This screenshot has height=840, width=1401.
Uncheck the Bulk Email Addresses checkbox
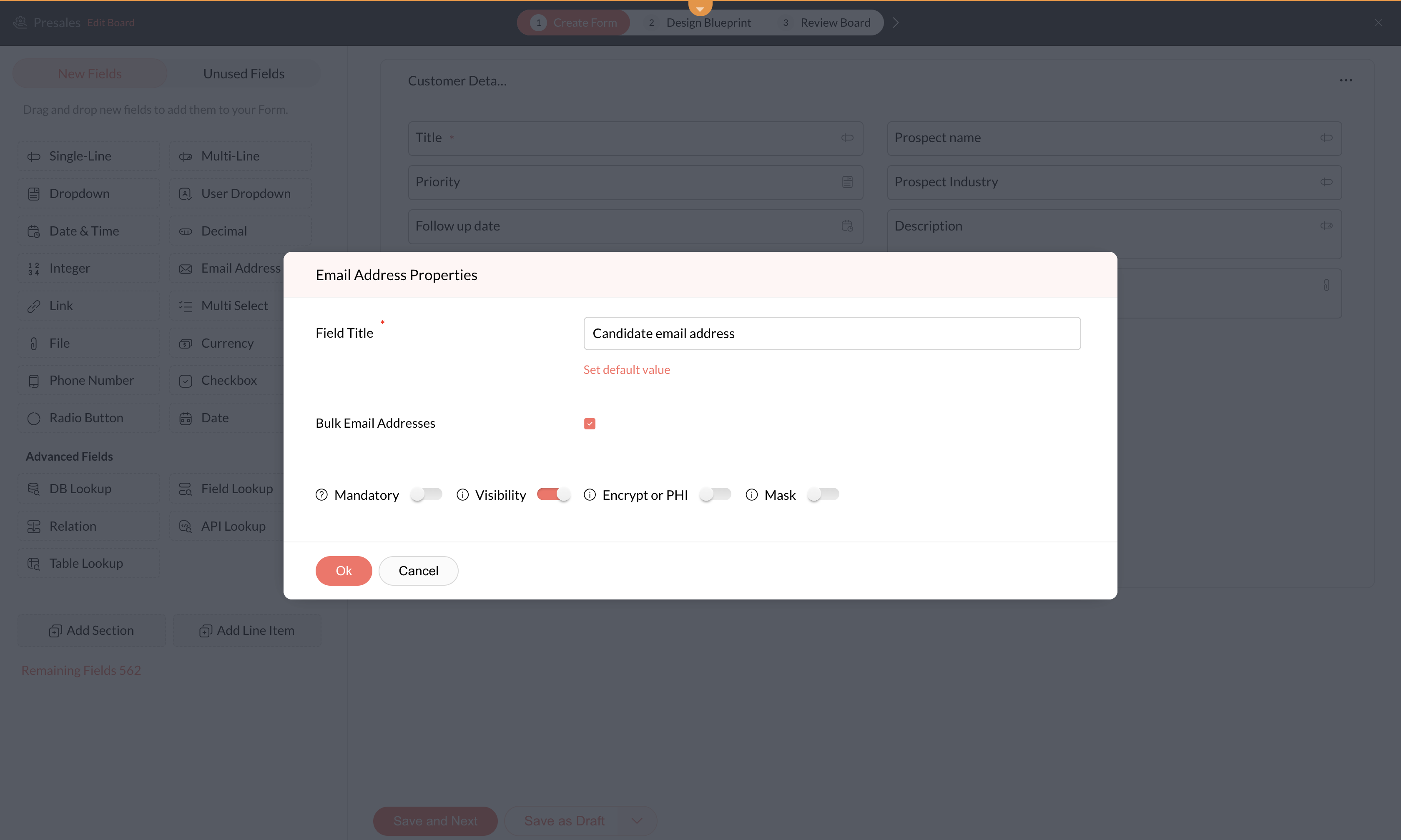click(589, 424)
